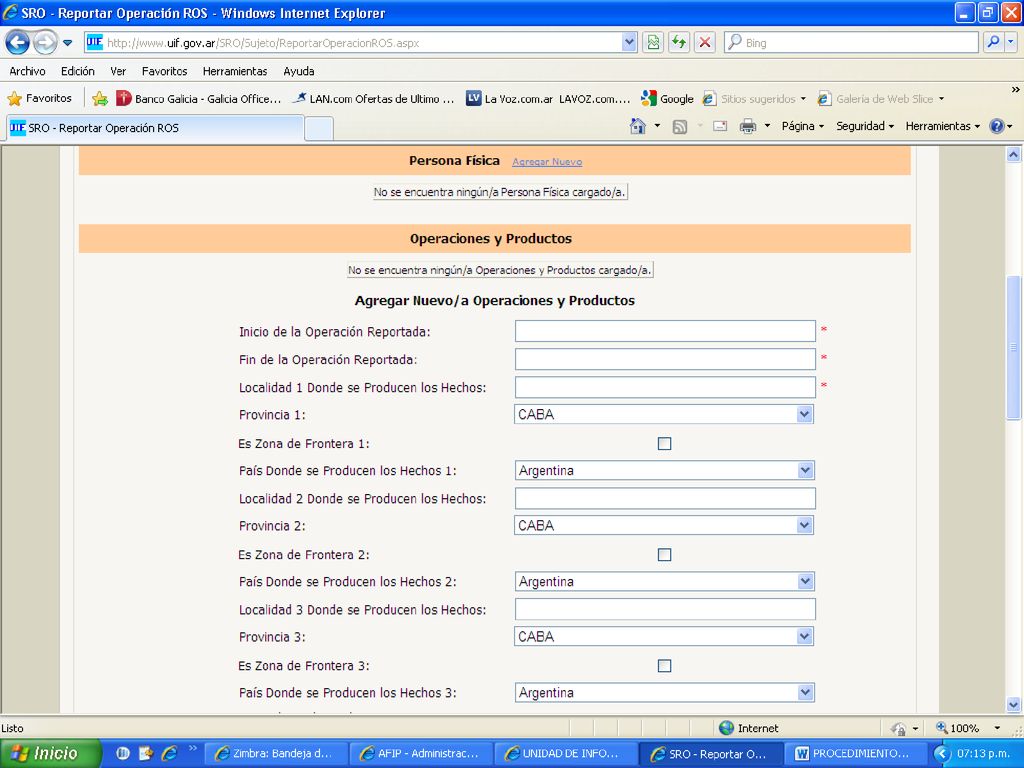Tick the Es Zona de Frontera 2 checkbox
This screenshot has width=1024, height=768.
coord(664,554)
